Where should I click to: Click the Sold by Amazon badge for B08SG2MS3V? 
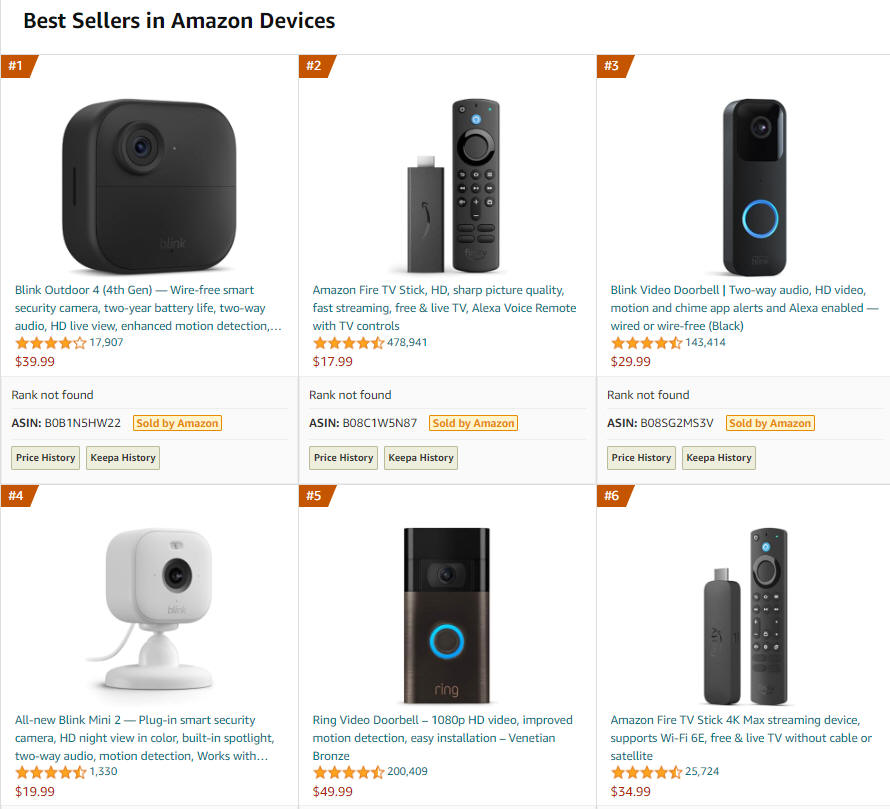point(770,423)
